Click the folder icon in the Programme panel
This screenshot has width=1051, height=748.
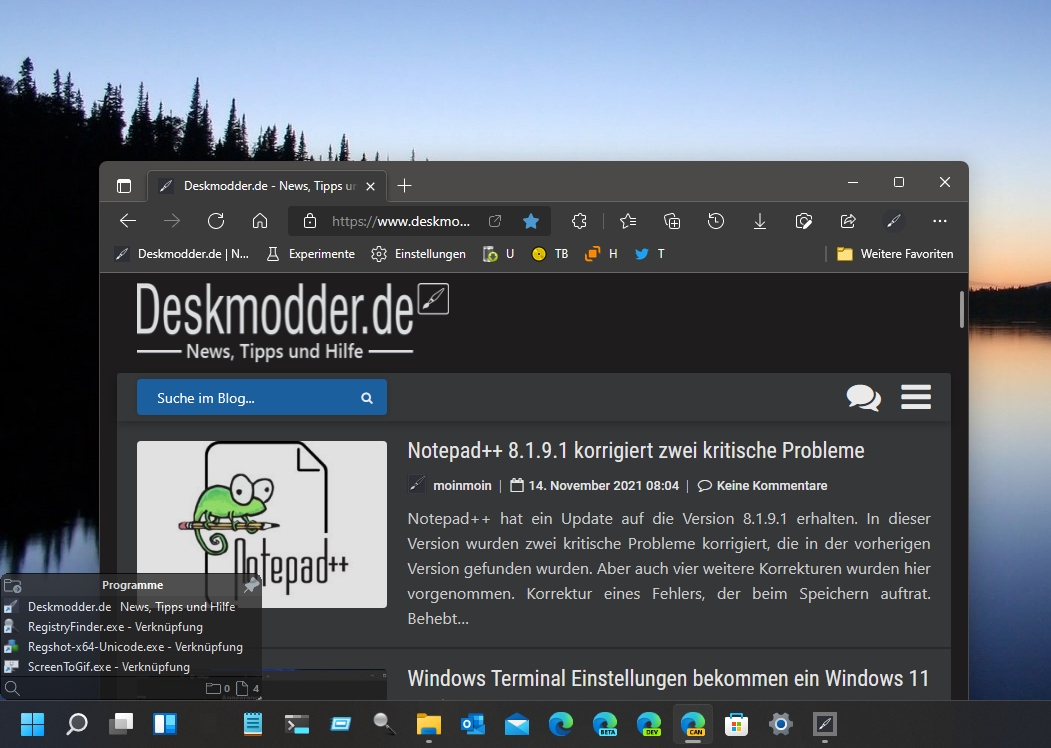pyautogui.click(x=13, y=586)
